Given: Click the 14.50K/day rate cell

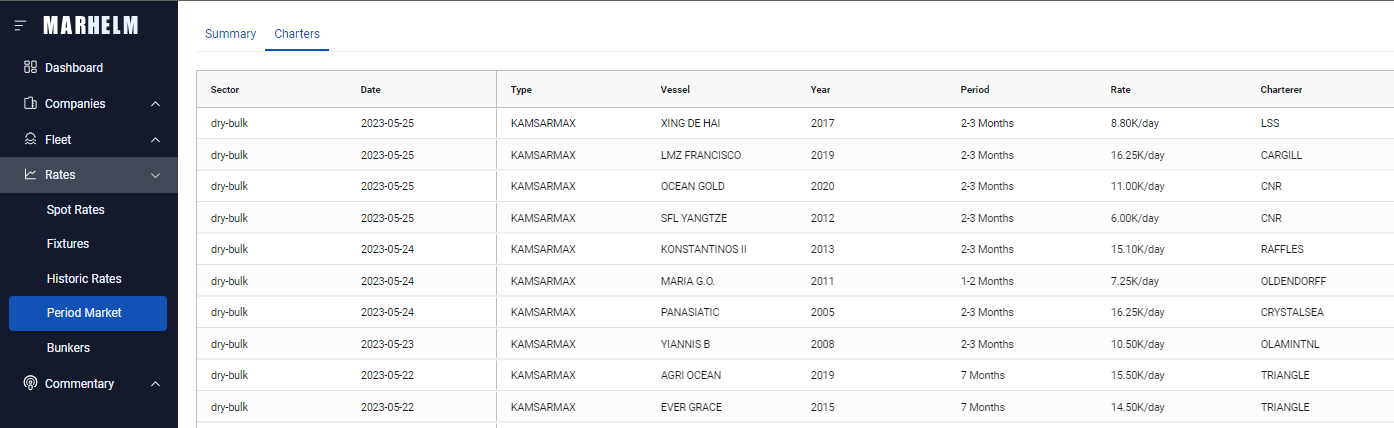Looking at the screenshot, I should (x=1138, y=408).
